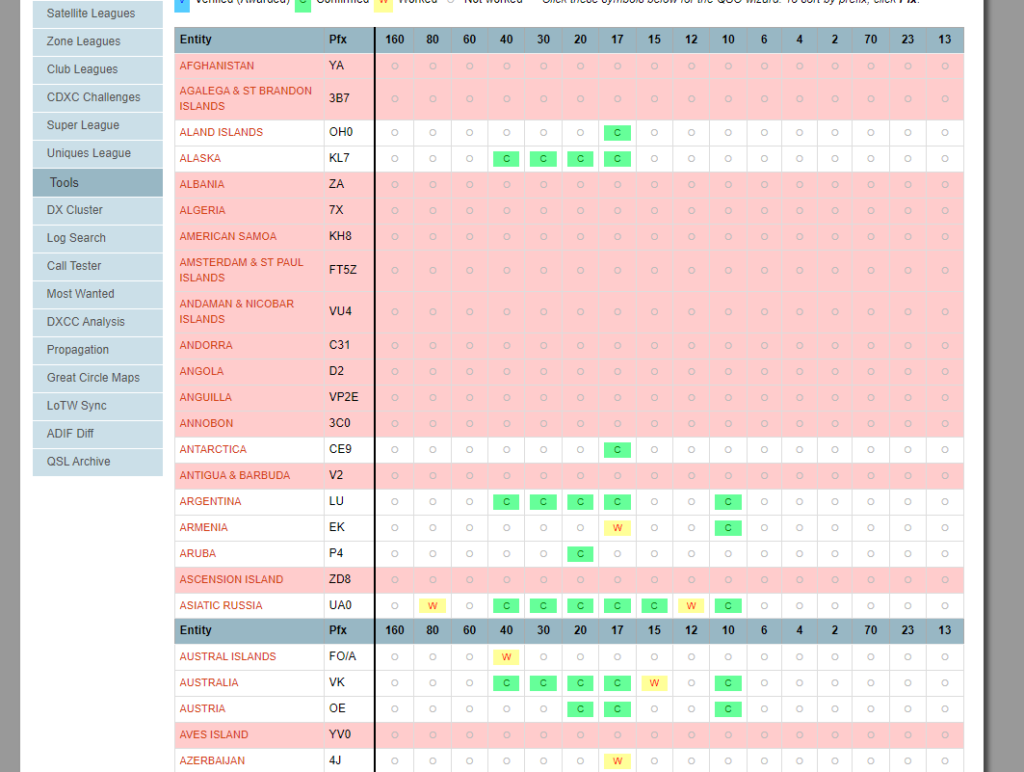The image size is (1024, 772).
Task: Sort by the Pfx column header
Action: (337, 40)
